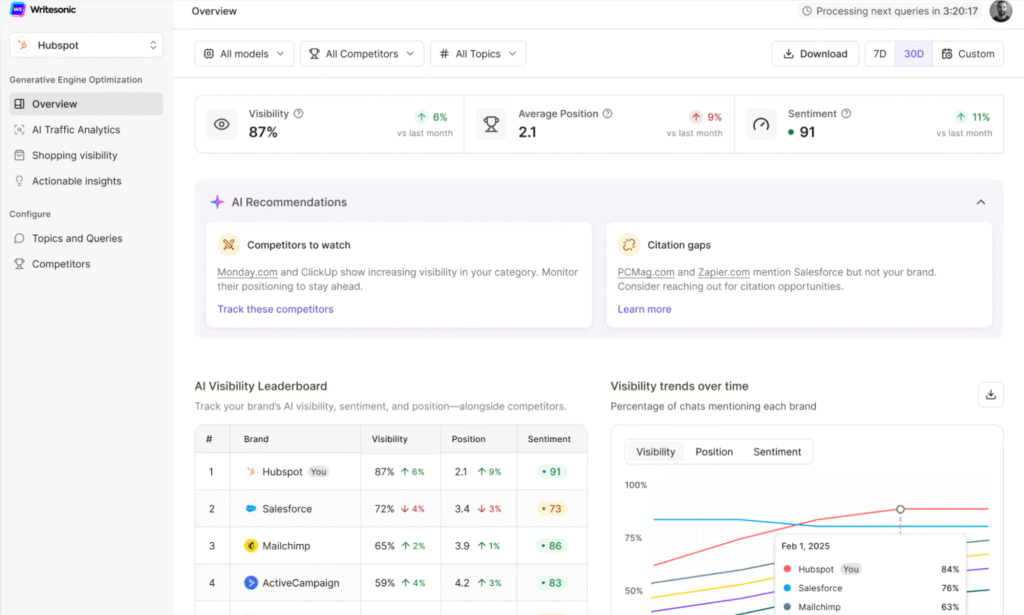
Task: Click the Visibility eye icon tile
Action: (221, 124)
